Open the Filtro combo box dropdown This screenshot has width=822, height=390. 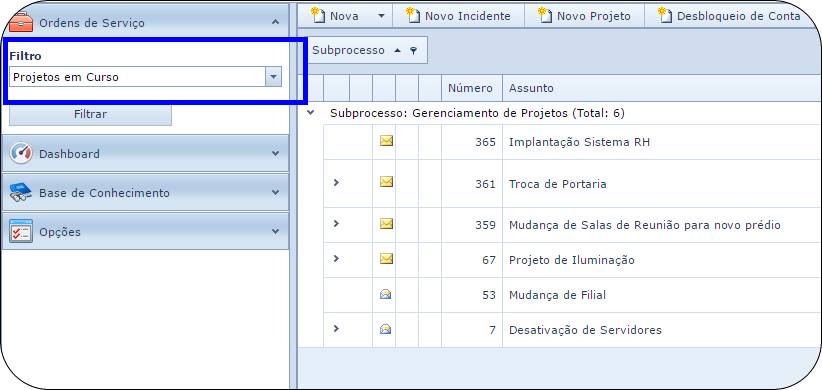coord(273,77)
